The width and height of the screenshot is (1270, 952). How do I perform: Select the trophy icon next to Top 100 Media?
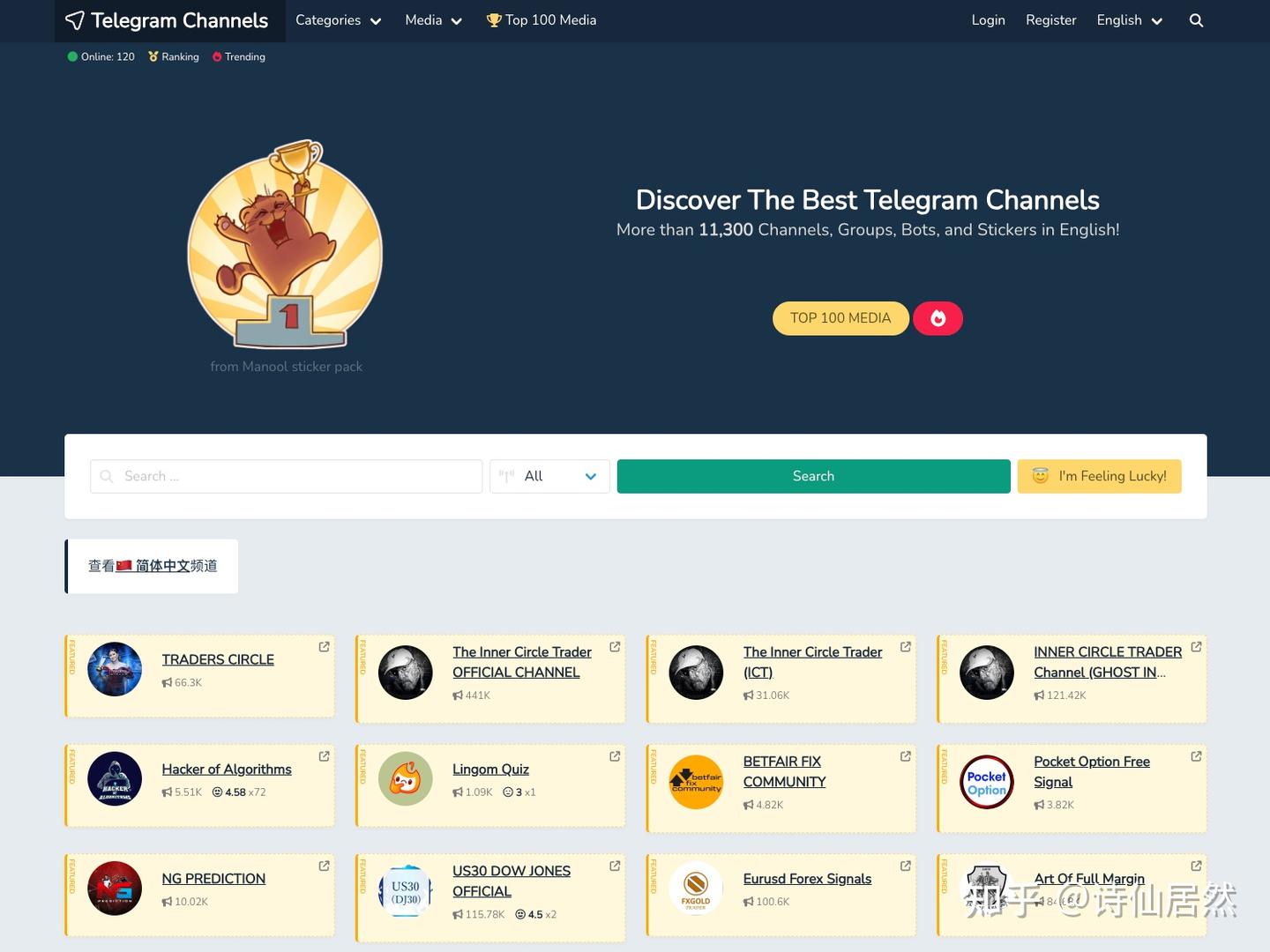(x=494, y=19)
